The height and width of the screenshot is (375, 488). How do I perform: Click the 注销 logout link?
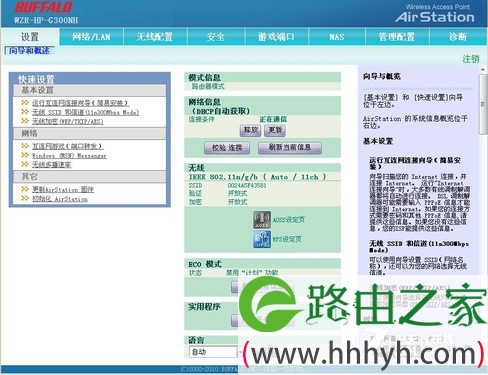(x=471, y=59)
